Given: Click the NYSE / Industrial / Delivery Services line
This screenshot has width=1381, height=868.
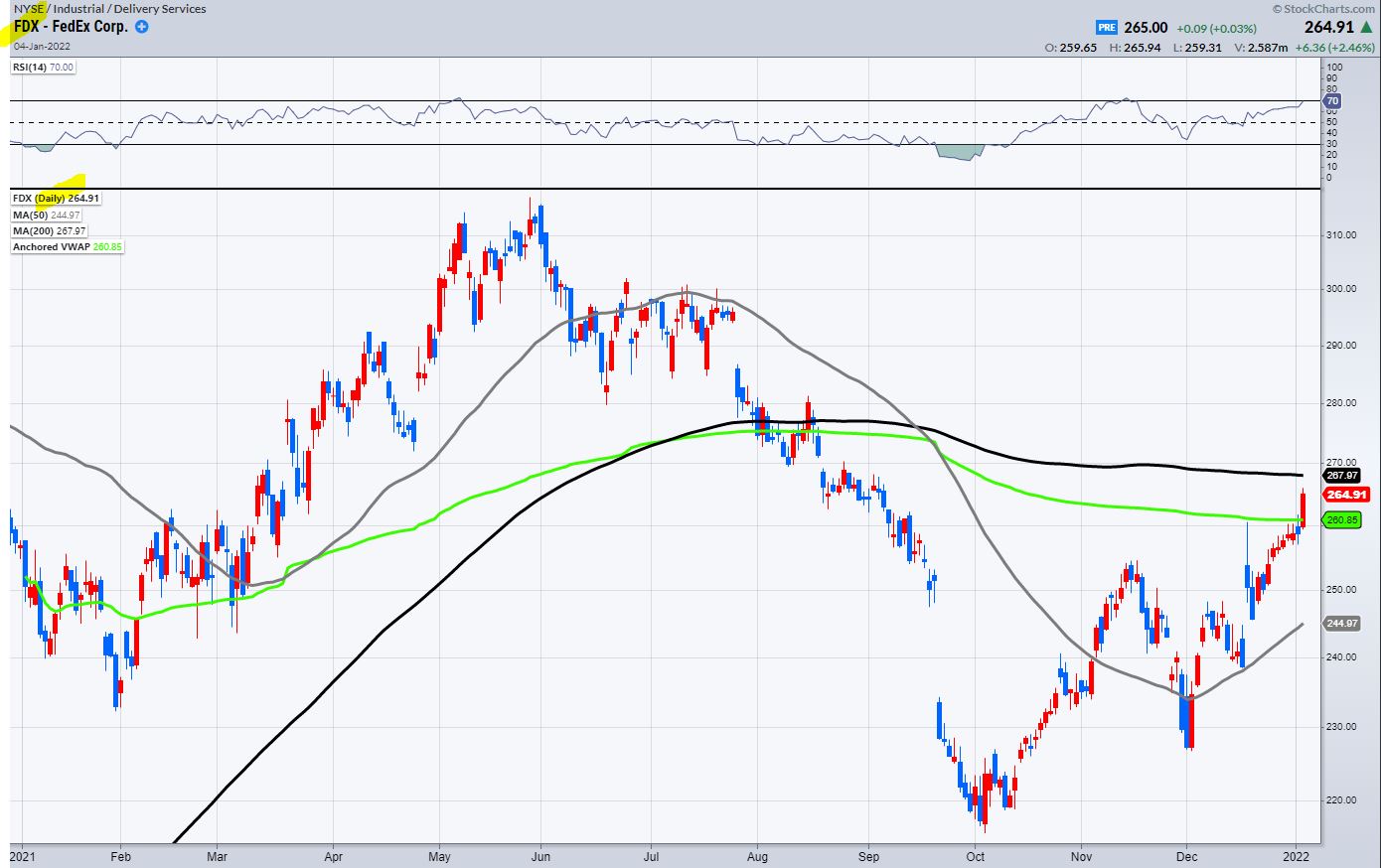Looking at the screenshot, I should point(109,9).
